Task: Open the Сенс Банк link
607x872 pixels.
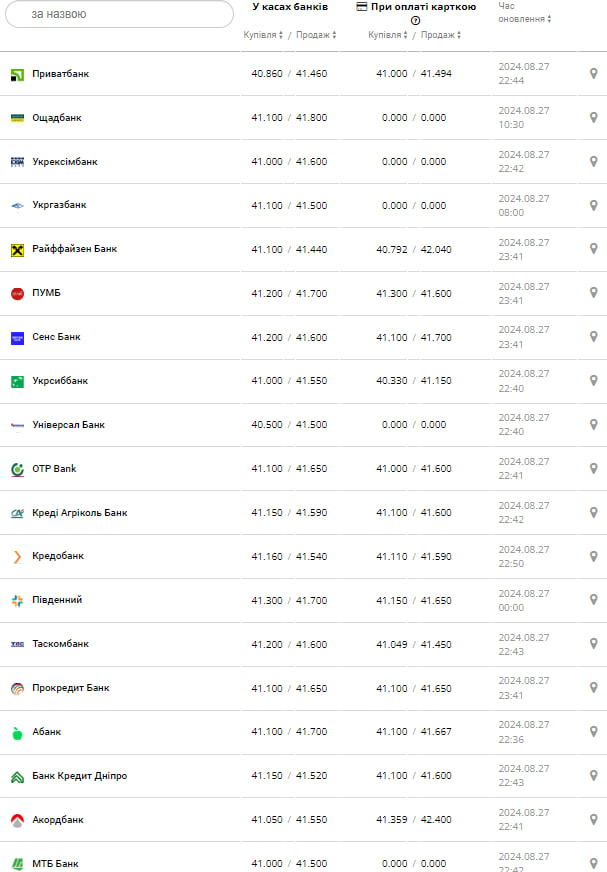Action: pos(56,337)
